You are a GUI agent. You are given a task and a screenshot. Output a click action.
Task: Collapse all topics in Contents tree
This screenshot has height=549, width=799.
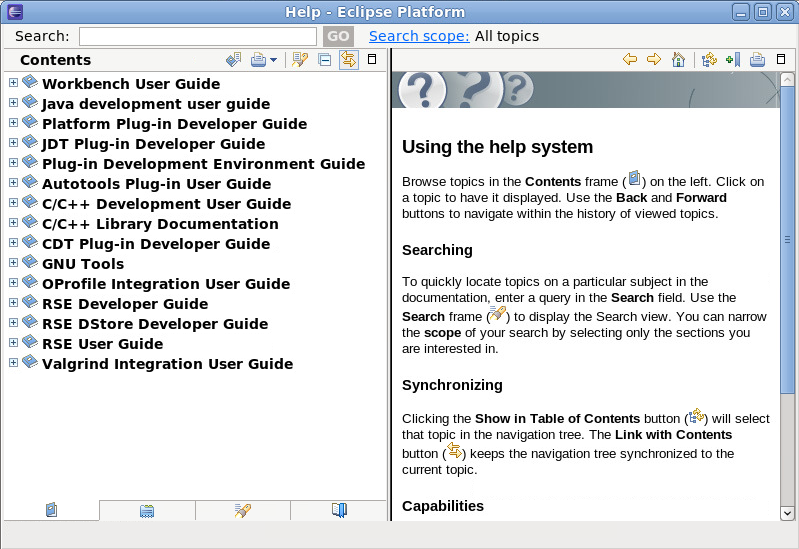pyautogui.click(x=324, y=60)
